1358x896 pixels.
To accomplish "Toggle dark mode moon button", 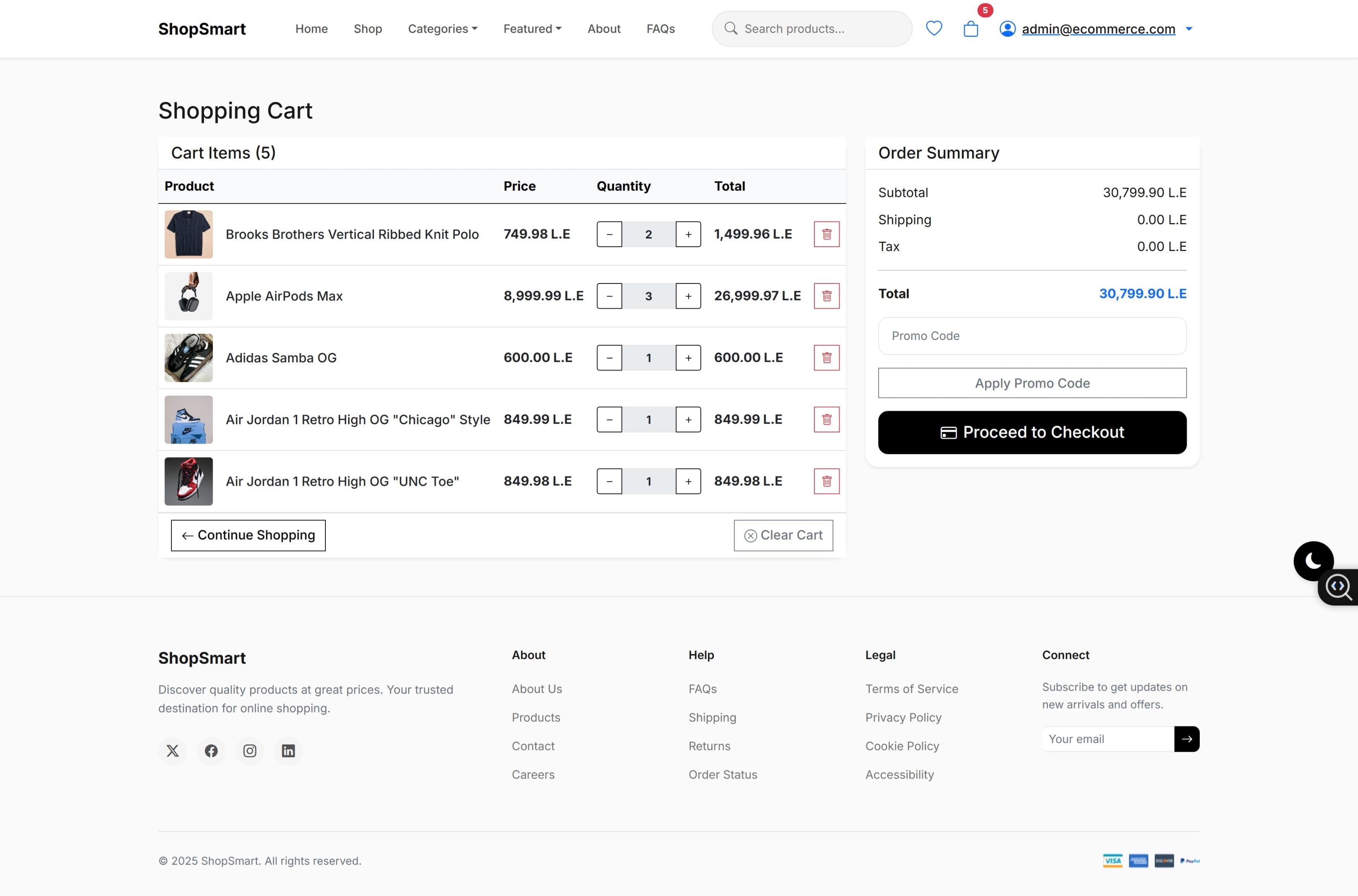I will pos(1314,561).
